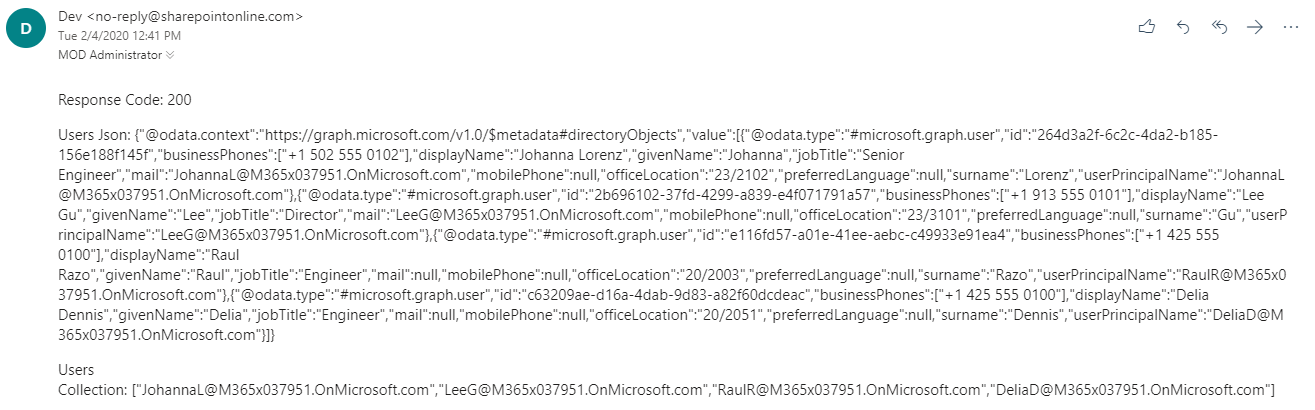
Task: Forward this email with right arrow icon
Action: (1255, 28)
